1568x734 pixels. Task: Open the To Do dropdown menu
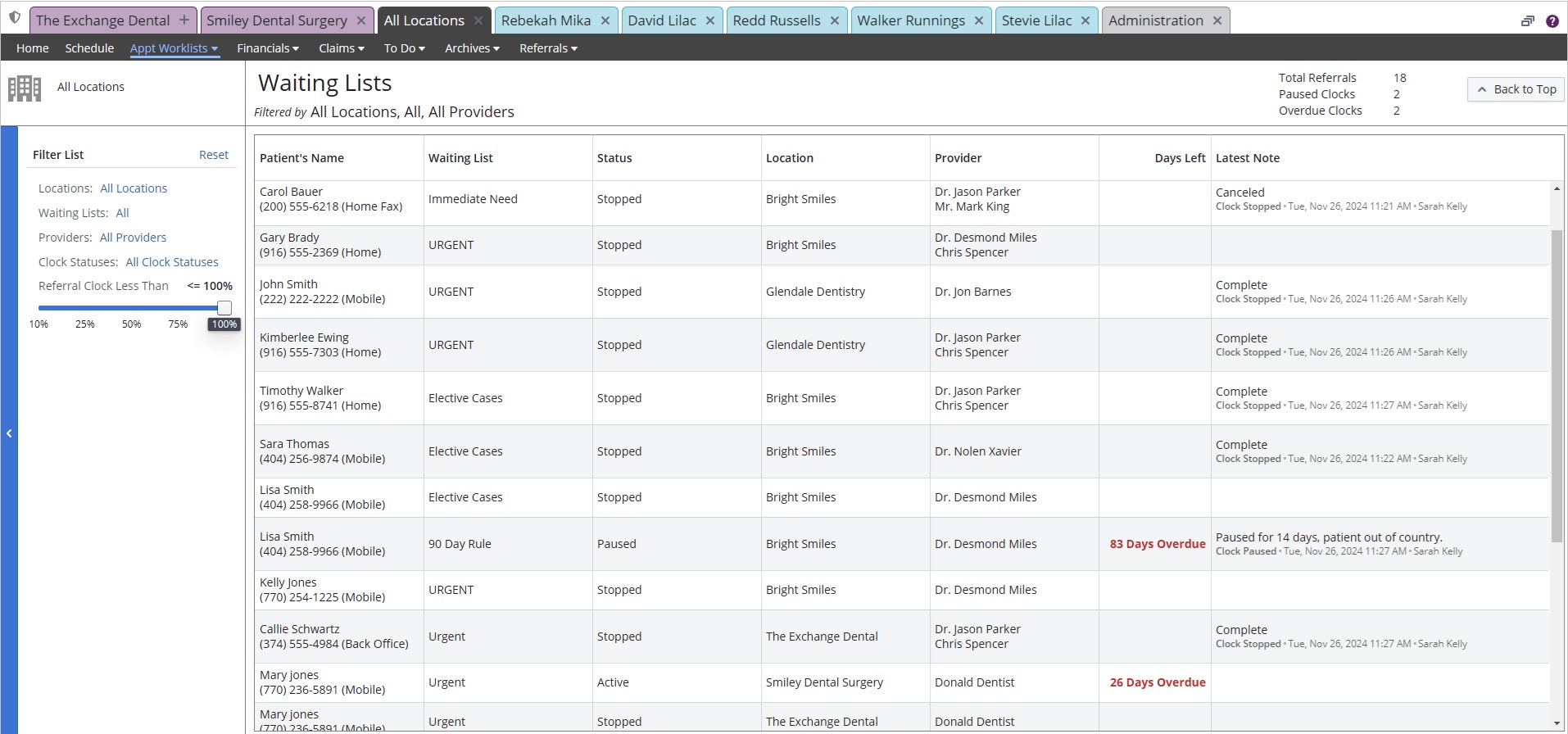click(x=405, y=48)
